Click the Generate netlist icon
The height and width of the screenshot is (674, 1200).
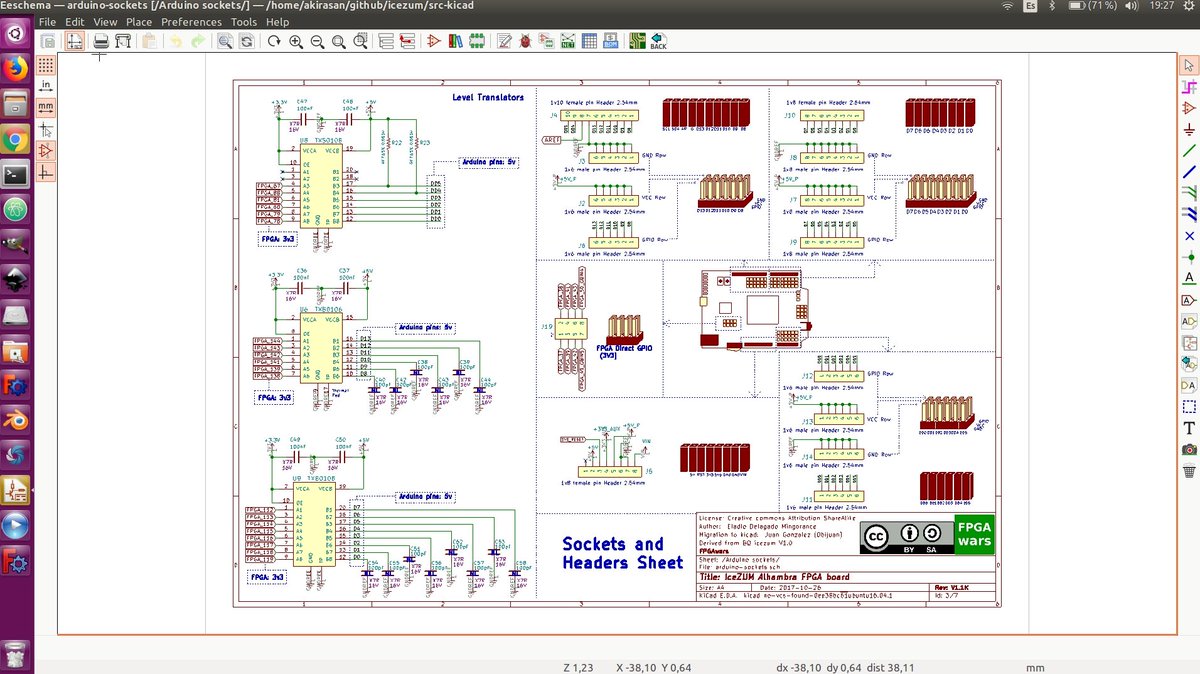coord(567,42)
